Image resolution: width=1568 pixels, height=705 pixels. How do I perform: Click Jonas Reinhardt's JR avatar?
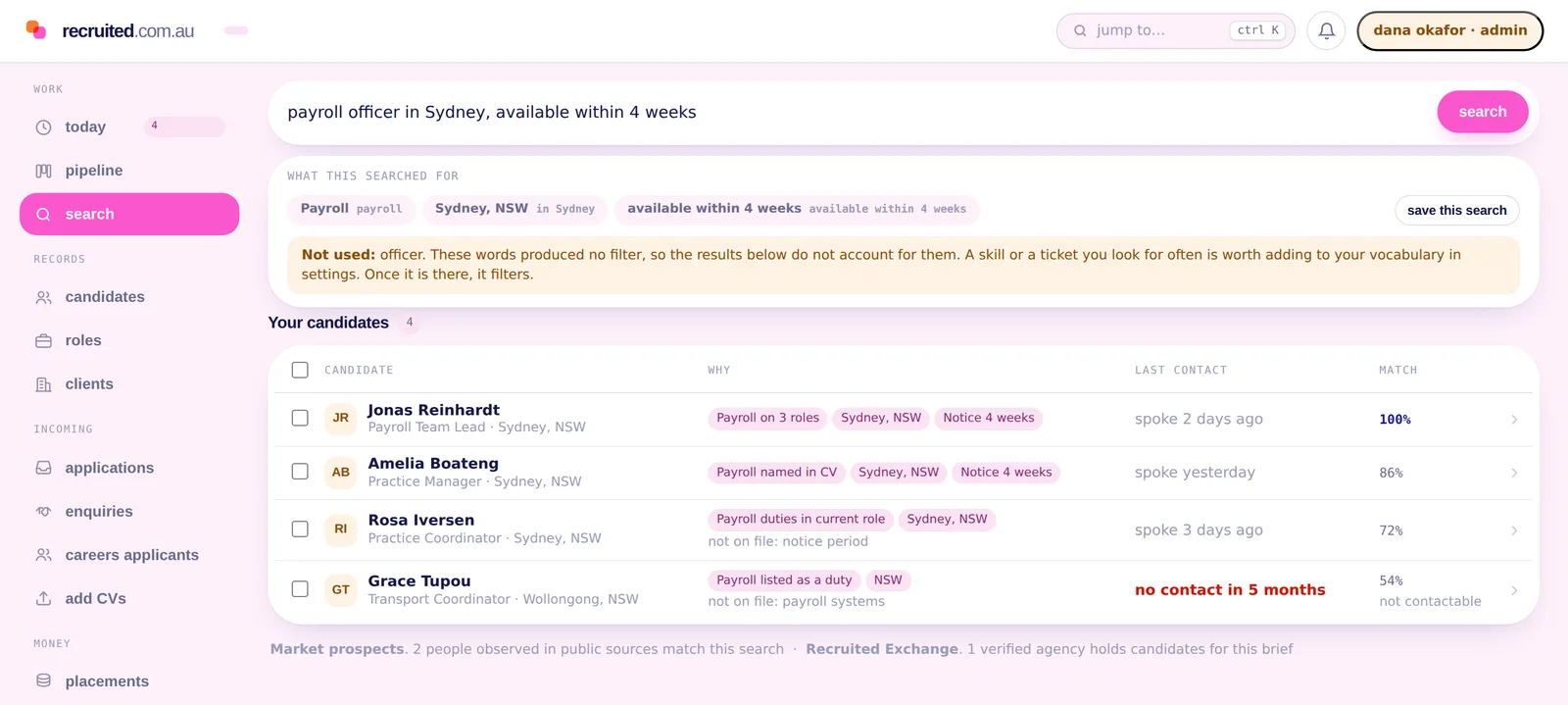340,418
